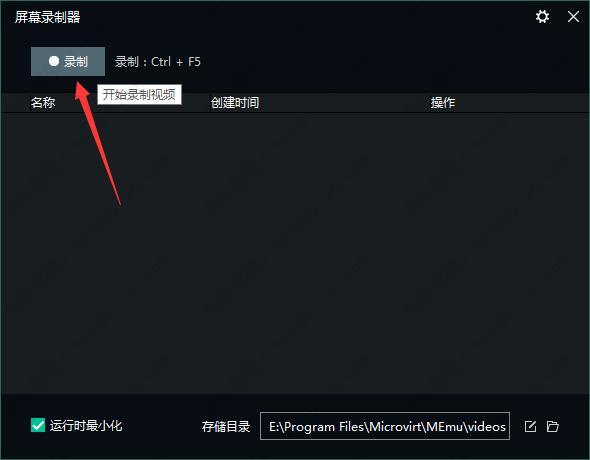Image resolution: width=590 pixels, height=460 pixels.
Task: Click the empty recordings list area
Action: tap(295, 253)
